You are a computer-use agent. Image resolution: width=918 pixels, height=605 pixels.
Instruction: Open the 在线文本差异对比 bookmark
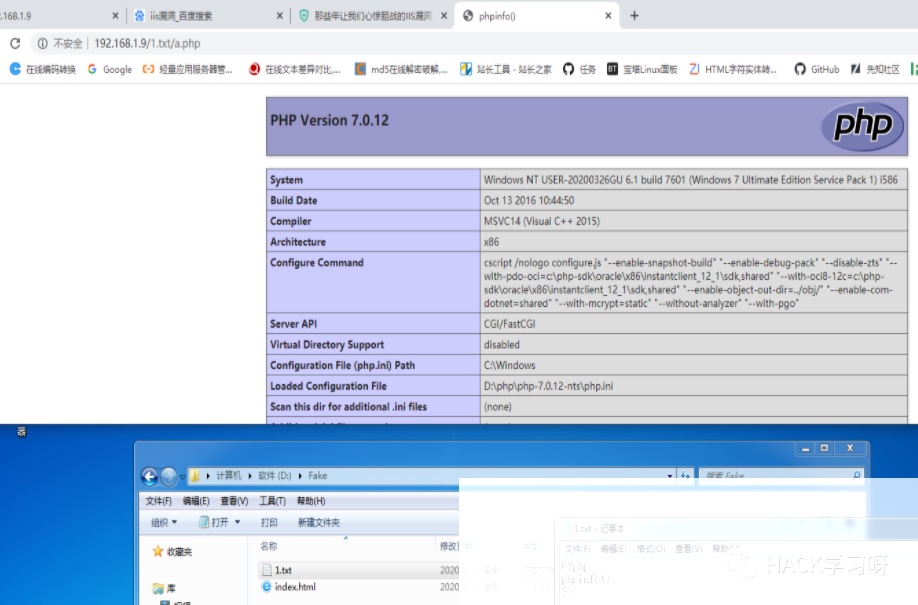[x=294, y=69]
